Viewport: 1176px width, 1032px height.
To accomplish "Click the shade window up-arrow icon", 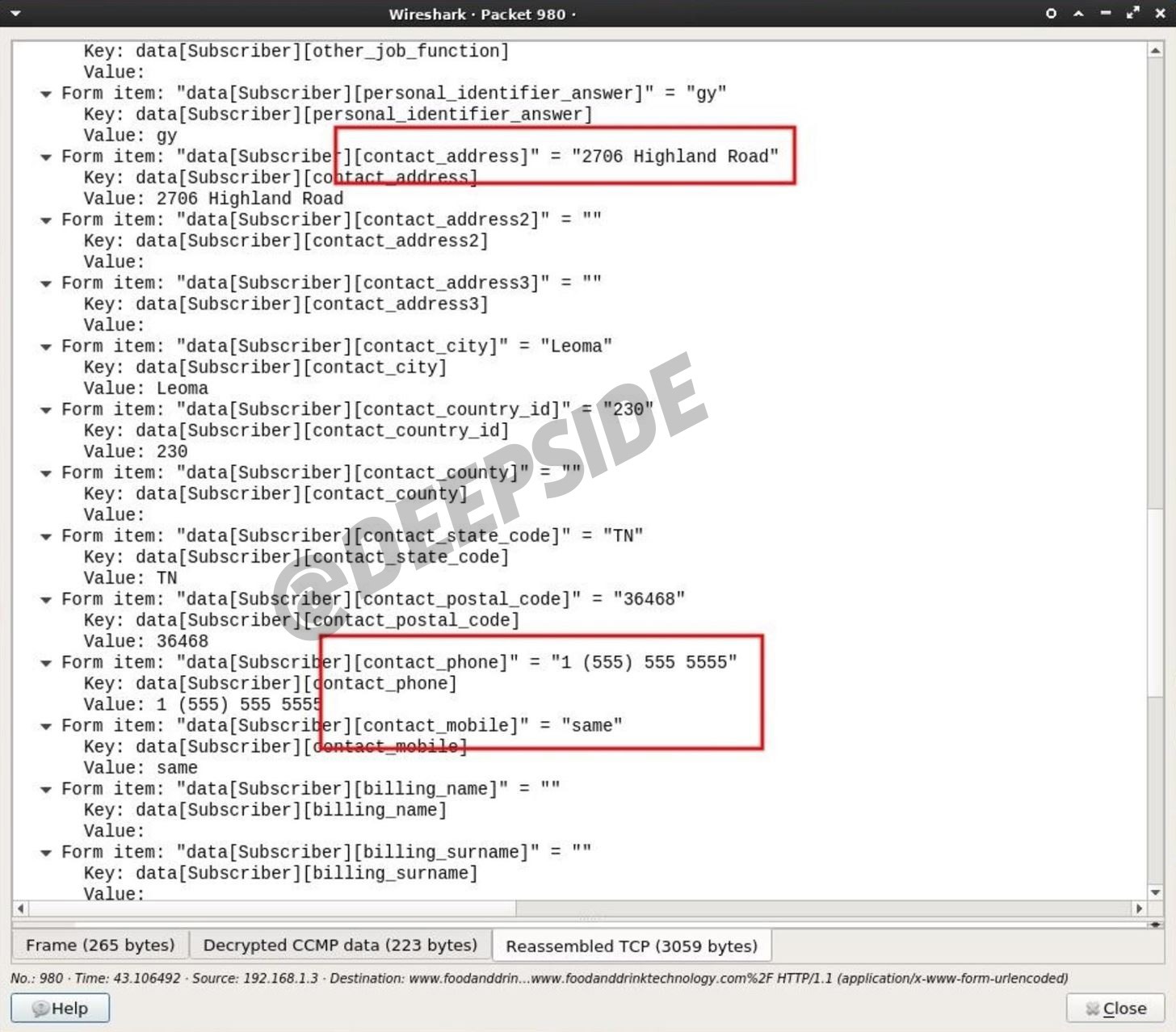I will 1078,14.
